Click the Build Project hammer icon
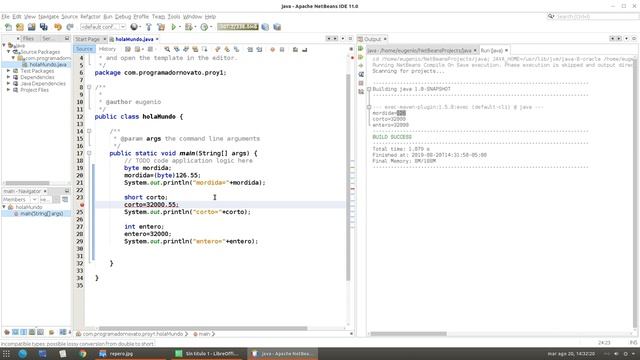Screen dimensions: 640x360 pyautogui.click(x=149, y=27)
